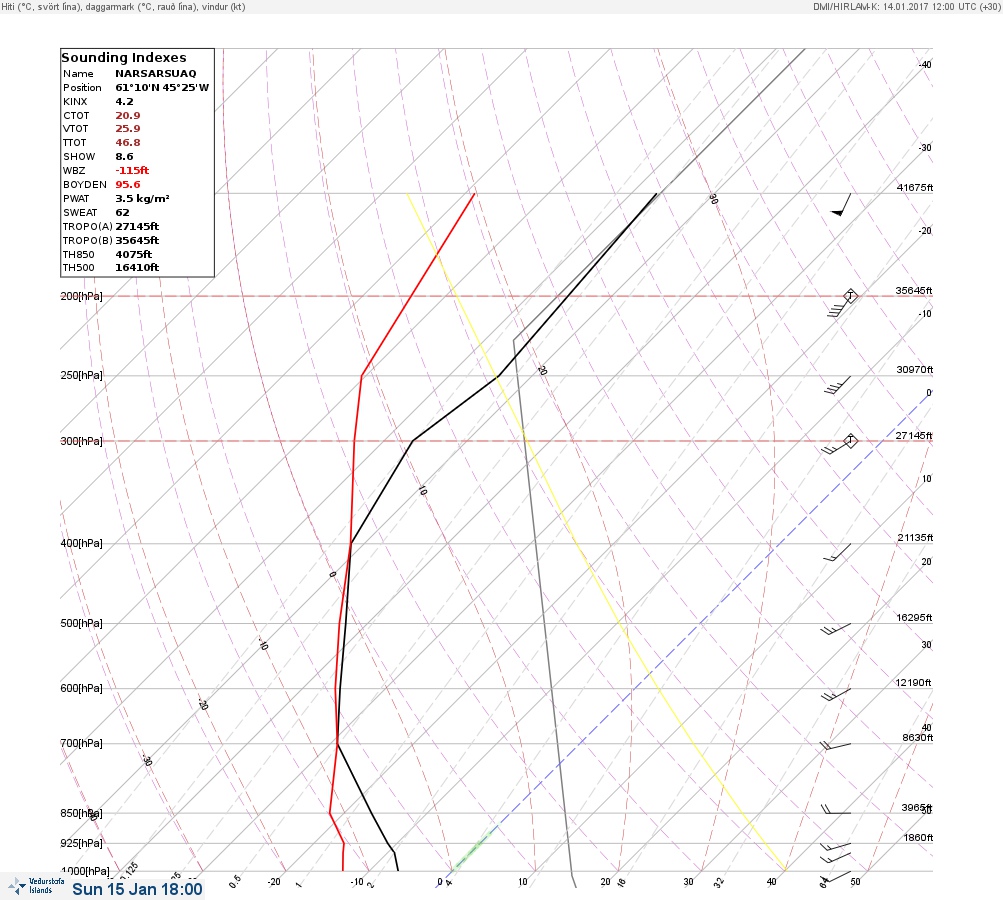
Task: Click the '16295ft' altitude label
Action: pyautogui.click(x=914, y=618)
